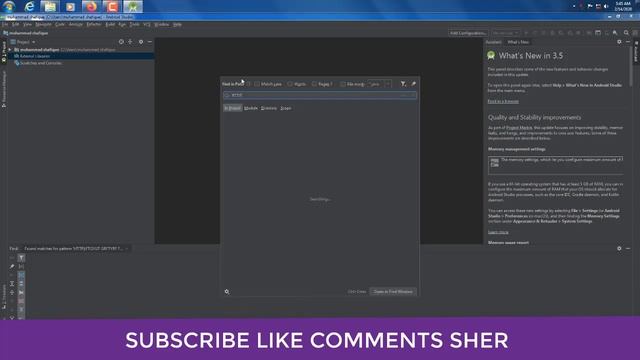Image resolution: width=640 pixels, height=360 pixels.
Task: Hide the Project panel with the minus icon
Action: [x=150, y=42]
